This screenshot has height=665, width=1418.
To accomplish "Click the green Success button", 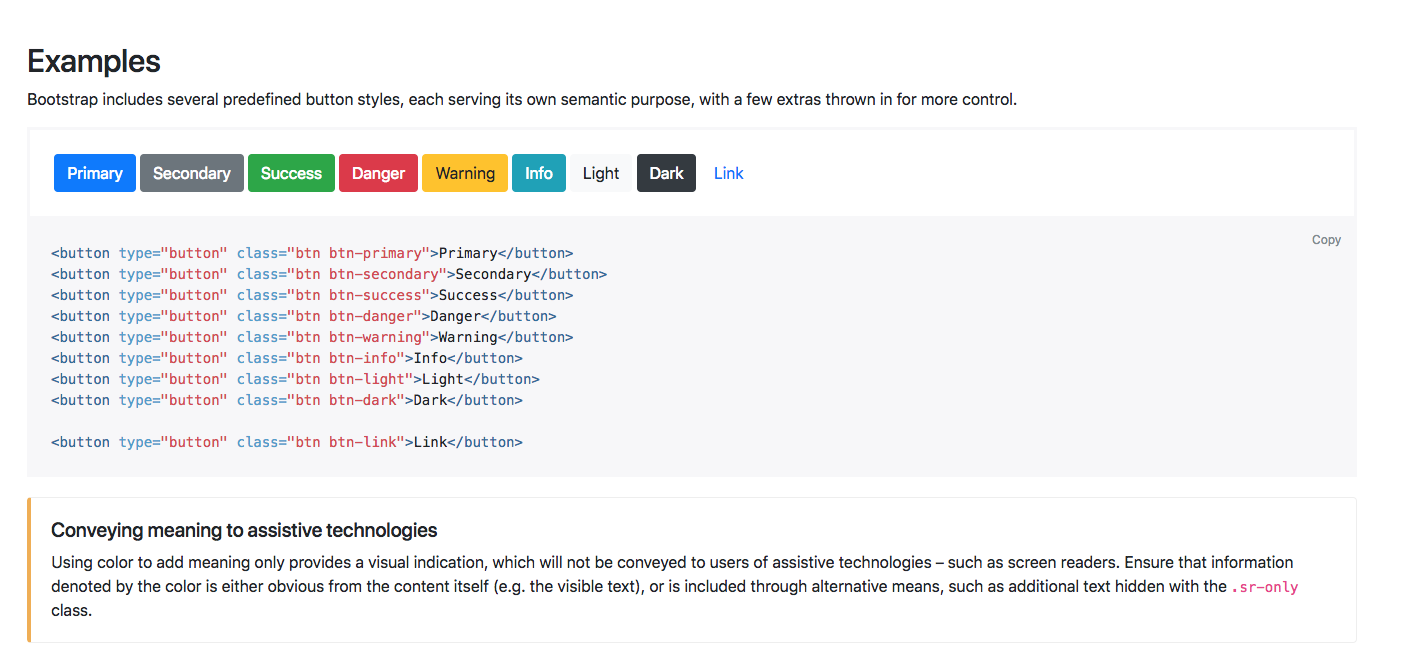I will 291,173.
